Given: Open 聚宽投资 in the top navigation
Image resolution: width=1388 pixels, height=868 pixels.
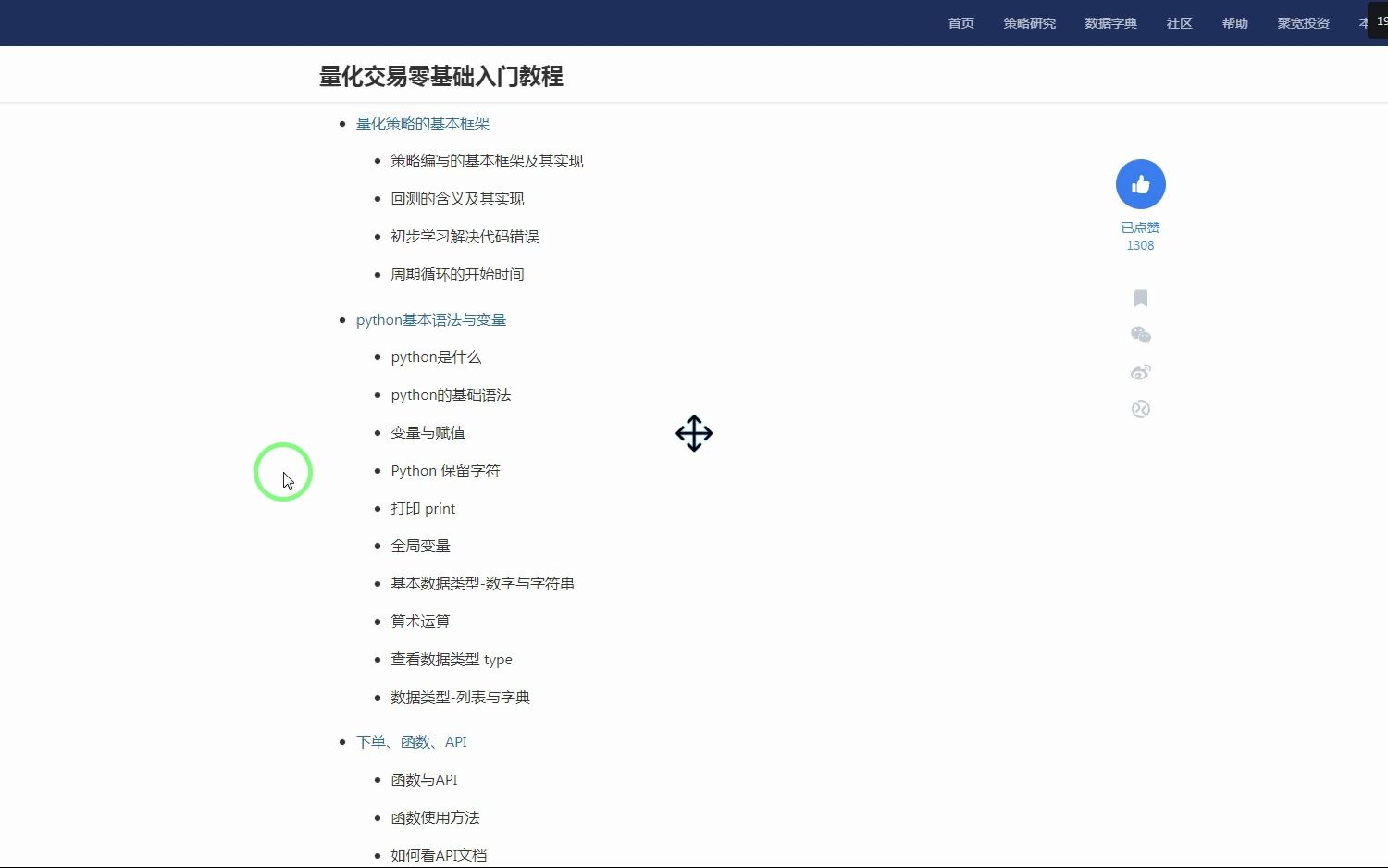Looking at the screenshot, I should point(1304,23).
